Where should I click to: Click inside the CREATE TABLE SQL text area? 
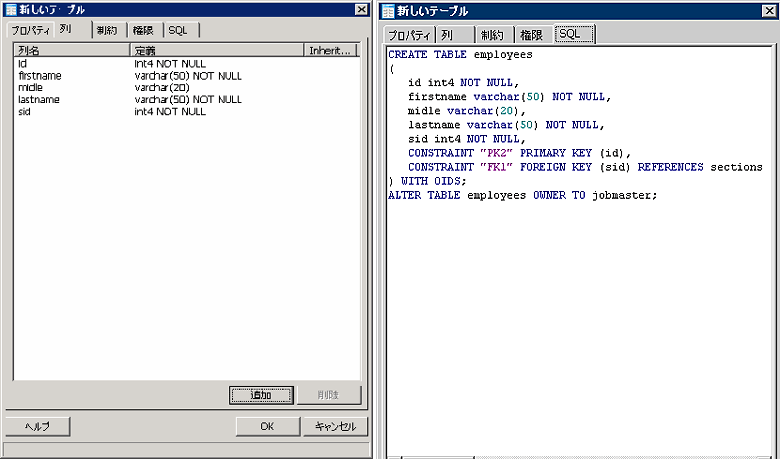pos(580,300)
